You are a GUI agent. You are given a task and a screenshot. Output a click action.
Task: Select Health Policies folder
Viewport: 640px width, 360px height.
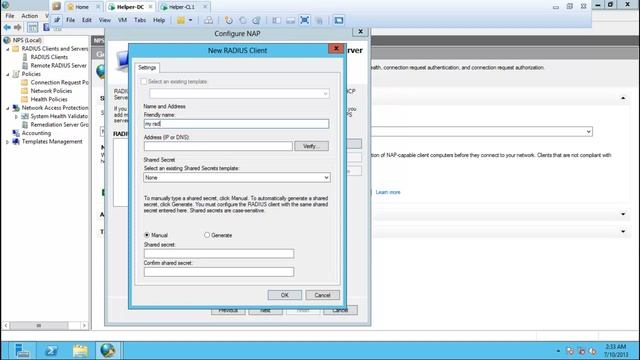[49, 99]
